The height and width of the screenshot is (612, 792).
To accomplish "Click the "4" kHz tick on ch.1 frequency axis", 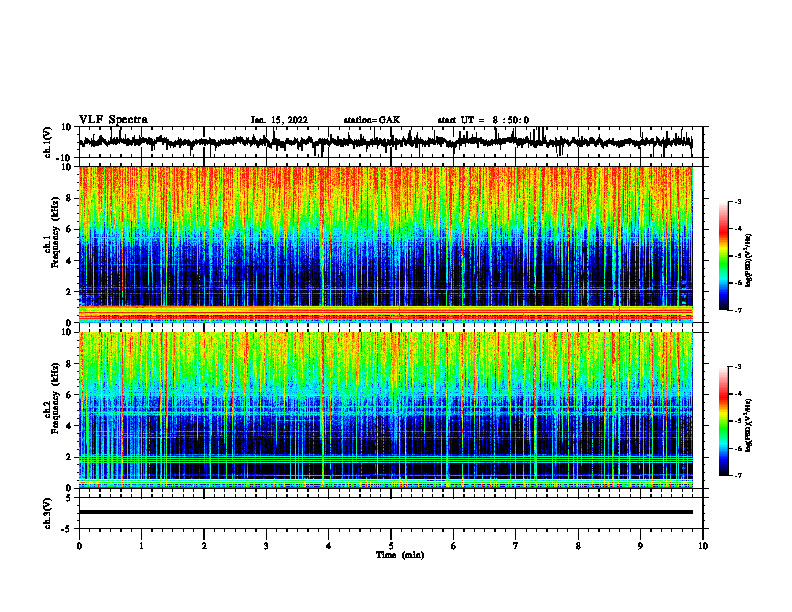I will (69, 261).
